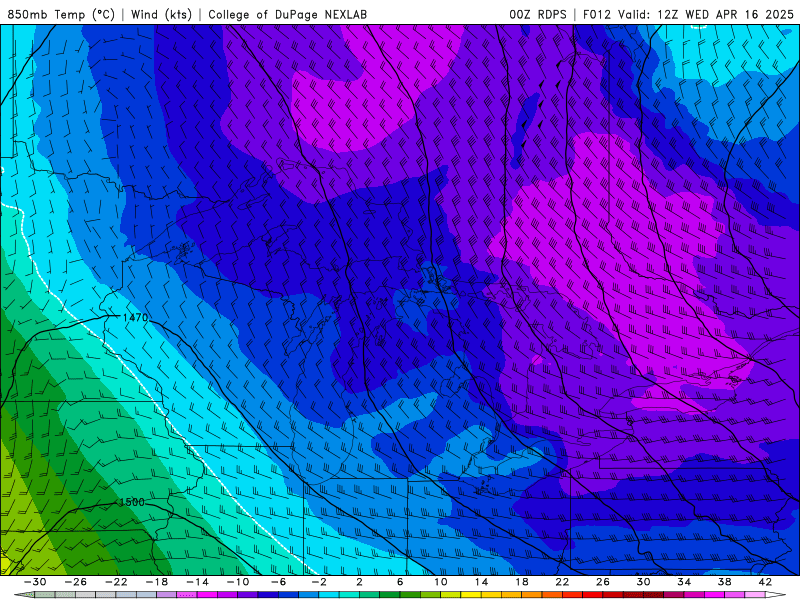Click the 14 value on temperature scale
Screen dimensions: 800x600
click(x=481, y=582)
